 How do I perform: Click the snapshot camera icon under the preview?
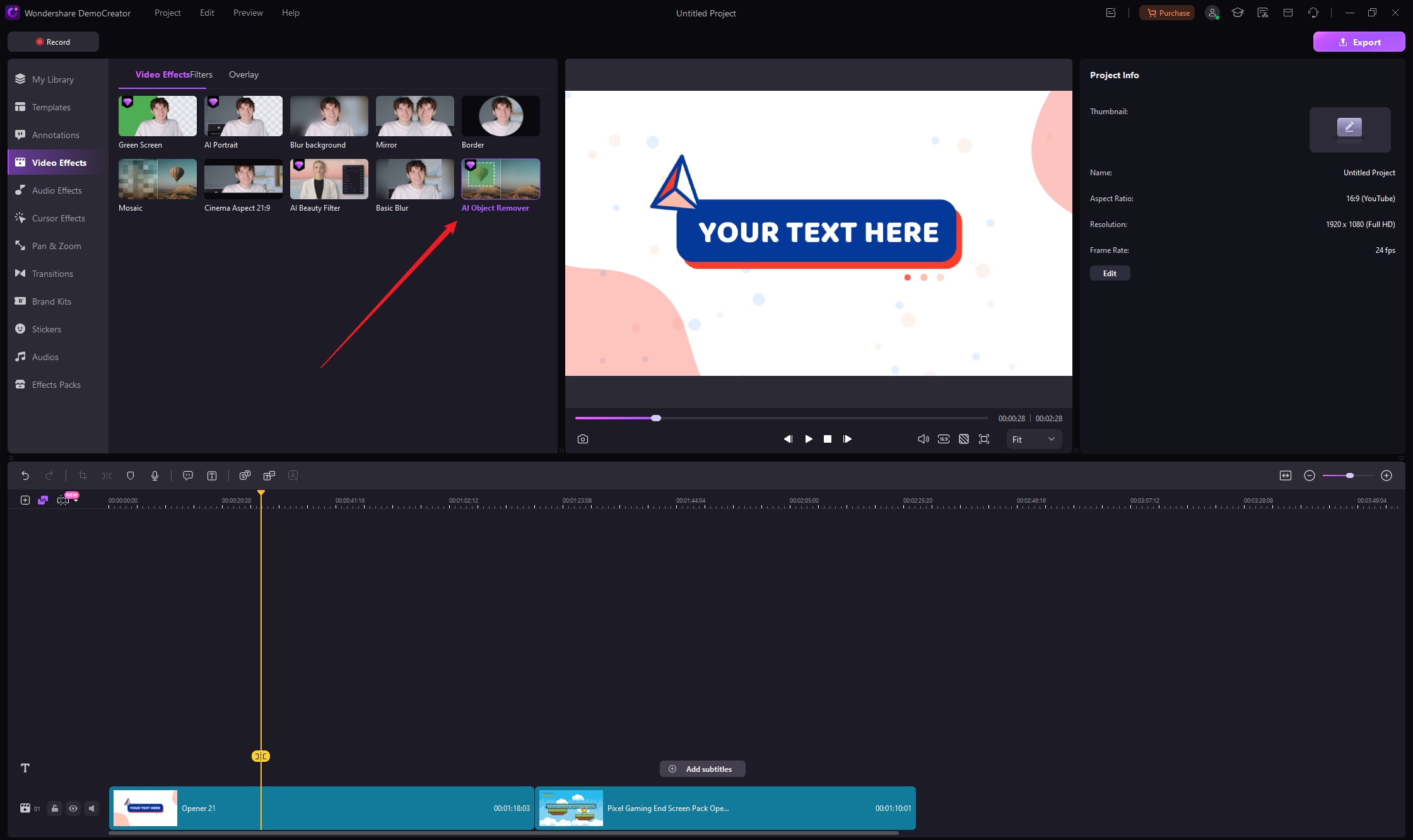(x=583, y=439)
